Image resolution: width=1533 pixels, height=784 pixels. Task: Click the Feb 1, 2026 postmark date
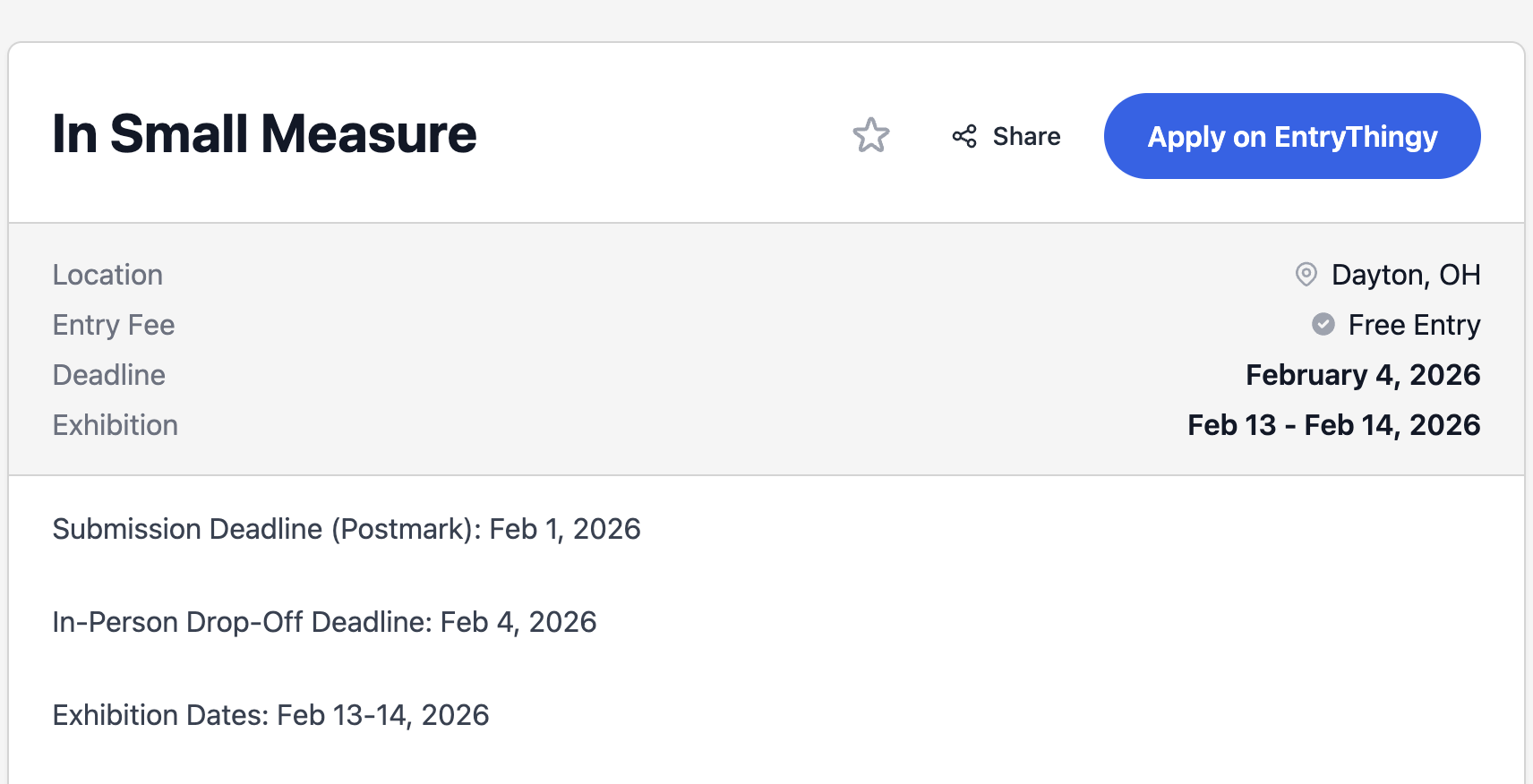[565, 529]
